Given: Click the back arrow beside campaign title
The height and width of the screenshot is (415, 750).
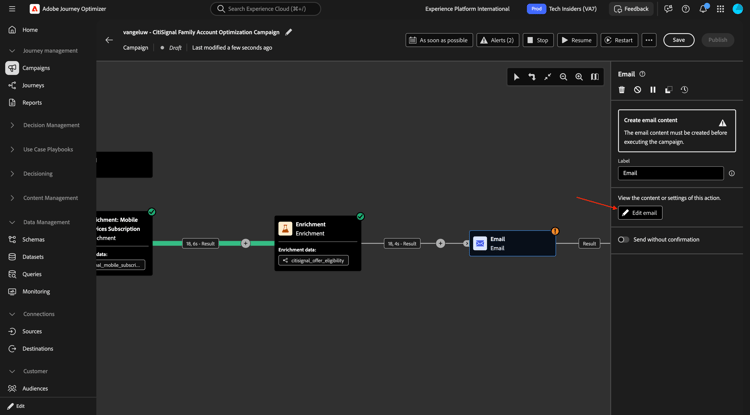Looking at the screenshot, I should [x=109, y=40].
